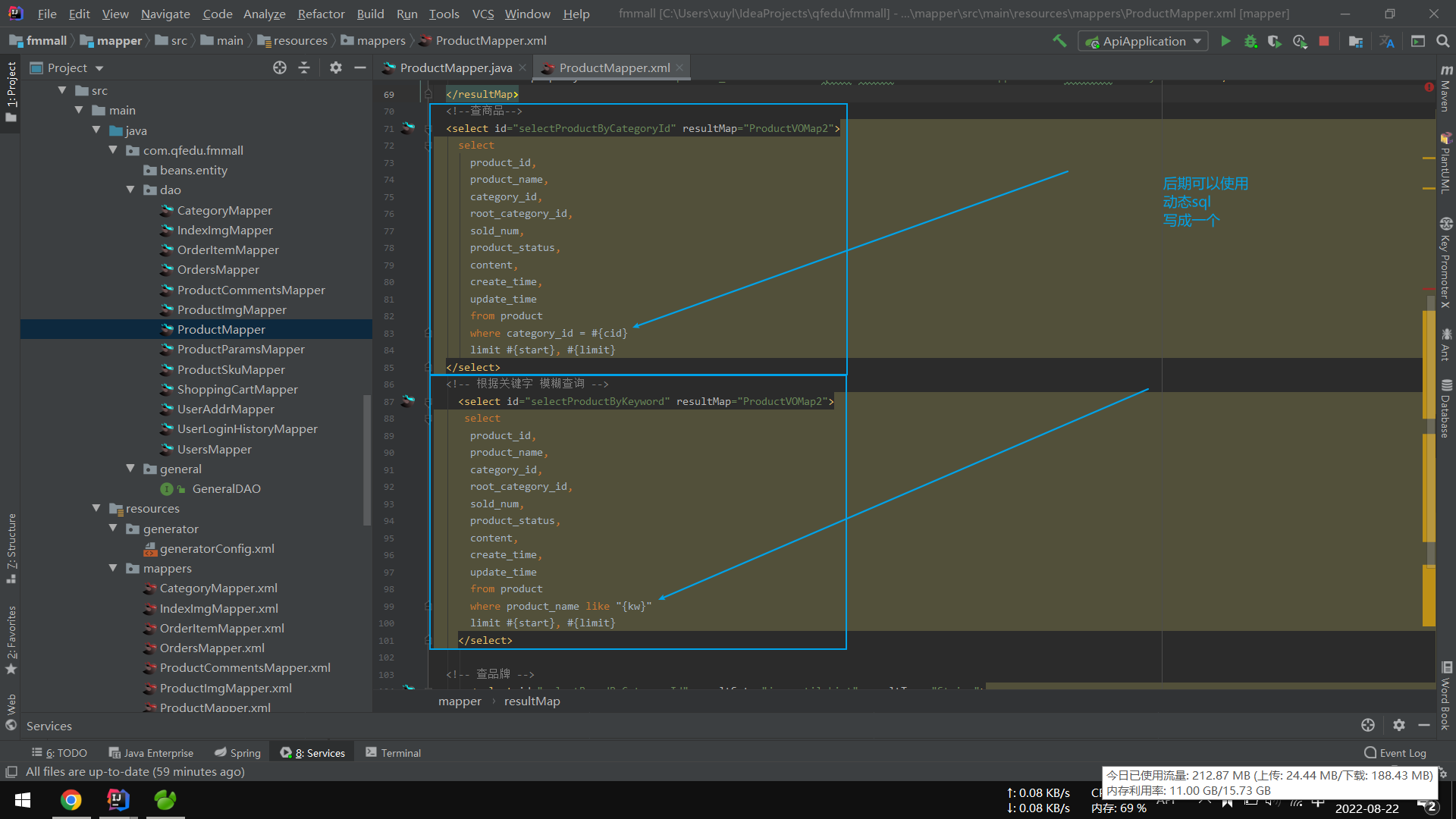Locate current file in Project panel
The width and height of the screenshot is (1456, 819).
[280, 67]
